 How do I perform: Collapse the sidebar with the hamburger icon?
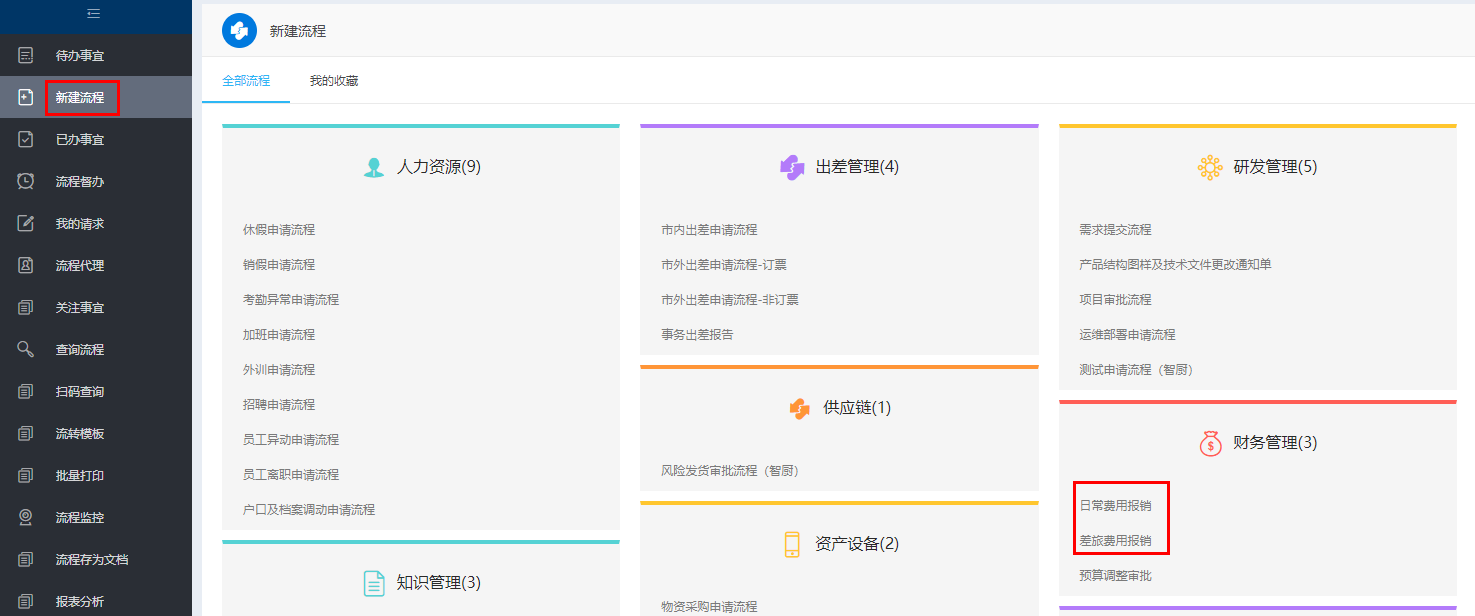click(x=94, y=14)
